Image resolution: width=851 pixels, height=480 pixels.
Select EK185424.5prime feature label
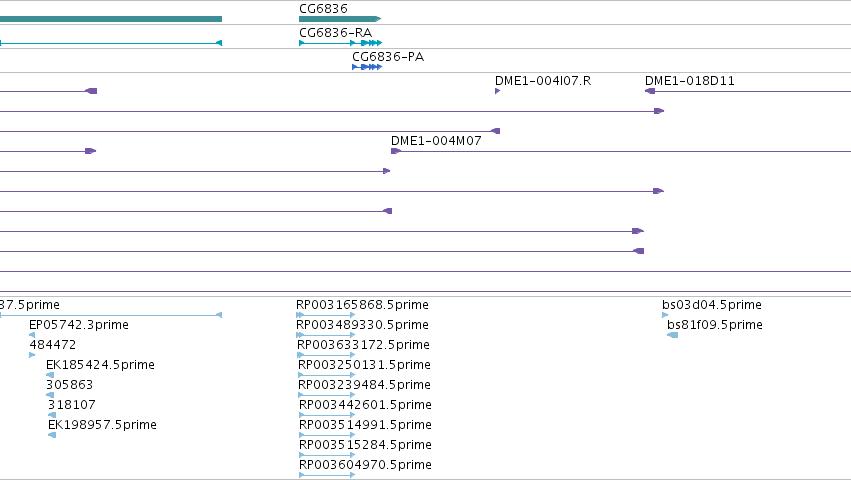click(100, 365)
